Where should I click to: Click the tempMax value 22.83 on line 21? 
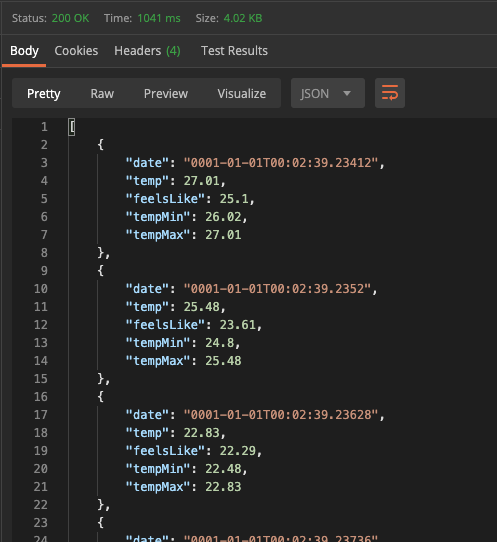tap(223, 486)
